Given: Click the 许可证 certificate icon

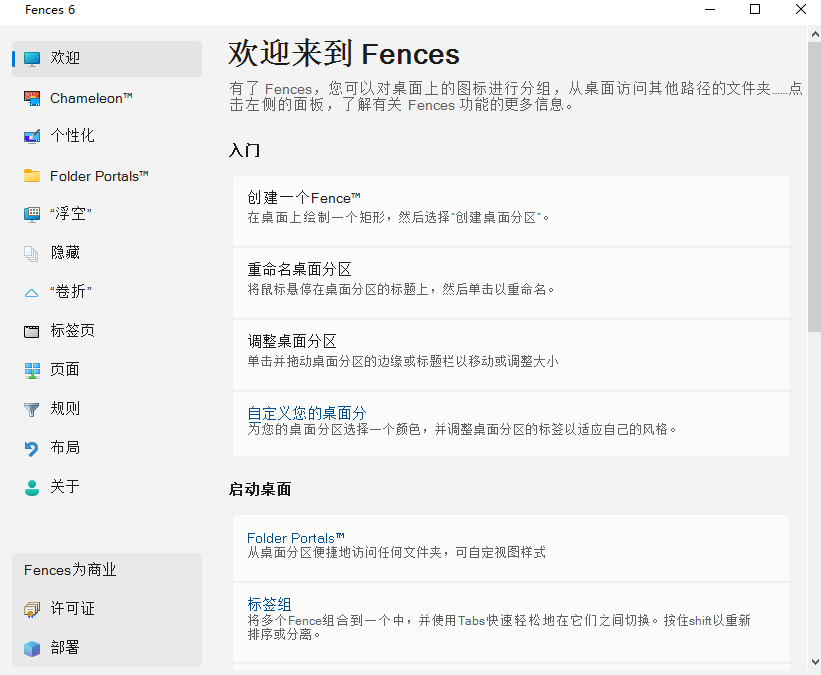Looking at the screenshot, I should [x=32, y=609].
